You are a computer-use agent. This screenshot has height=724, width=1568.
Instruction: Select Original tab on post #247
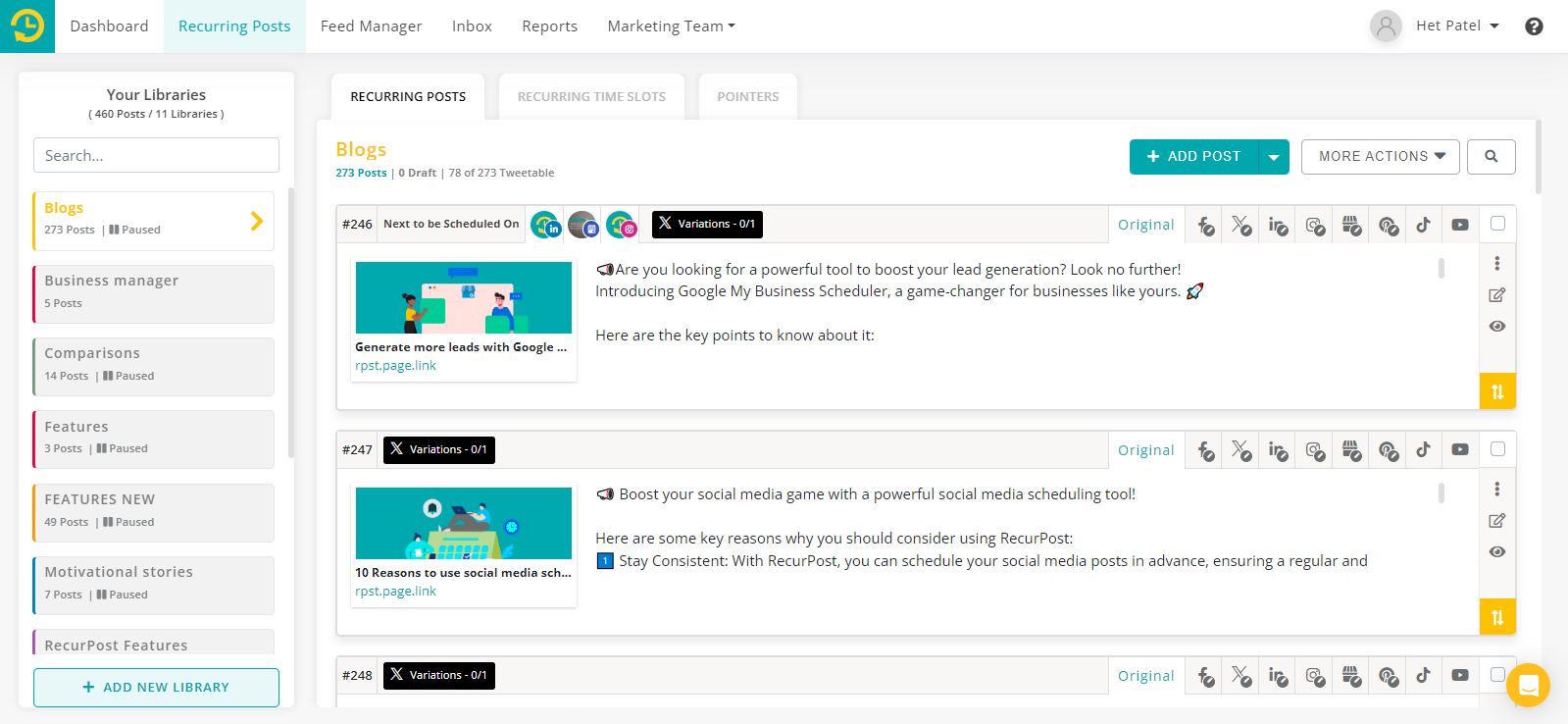click(x=1146, y=450)
